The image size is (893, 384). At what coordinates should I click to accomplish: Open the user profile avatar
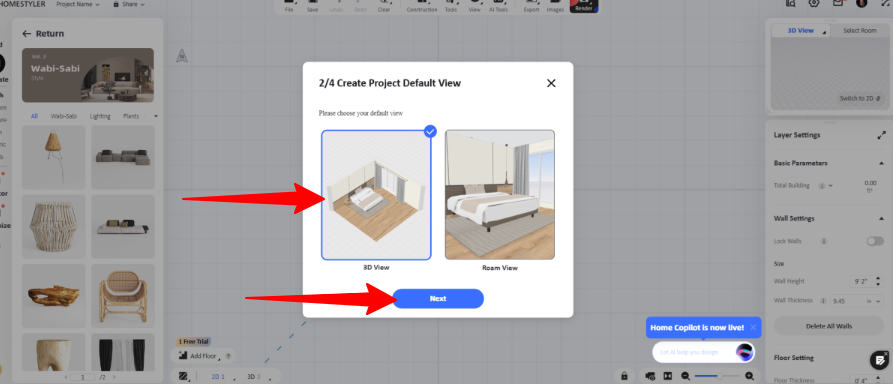point(862,3)
